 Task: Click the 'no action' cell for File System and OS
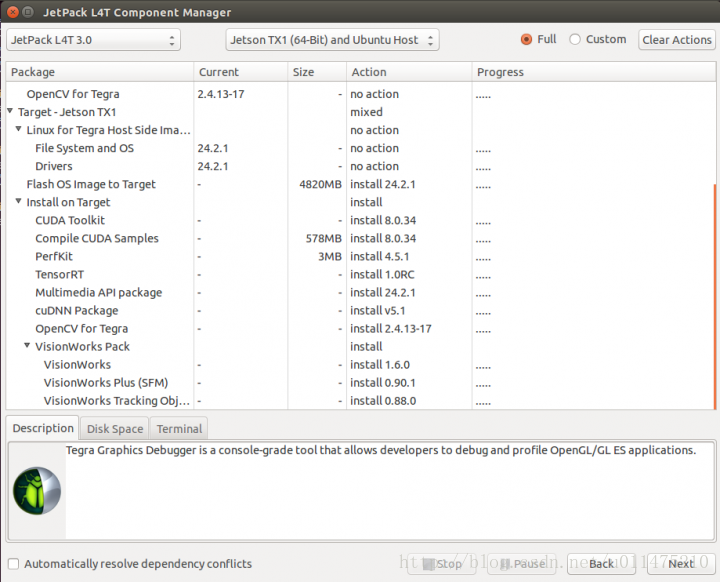[374, 148]
